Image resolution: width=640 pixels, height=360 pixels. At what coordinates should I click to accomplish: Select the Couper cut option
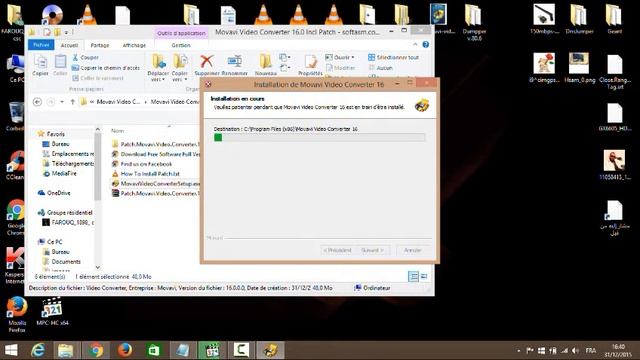tap(85, 58)
